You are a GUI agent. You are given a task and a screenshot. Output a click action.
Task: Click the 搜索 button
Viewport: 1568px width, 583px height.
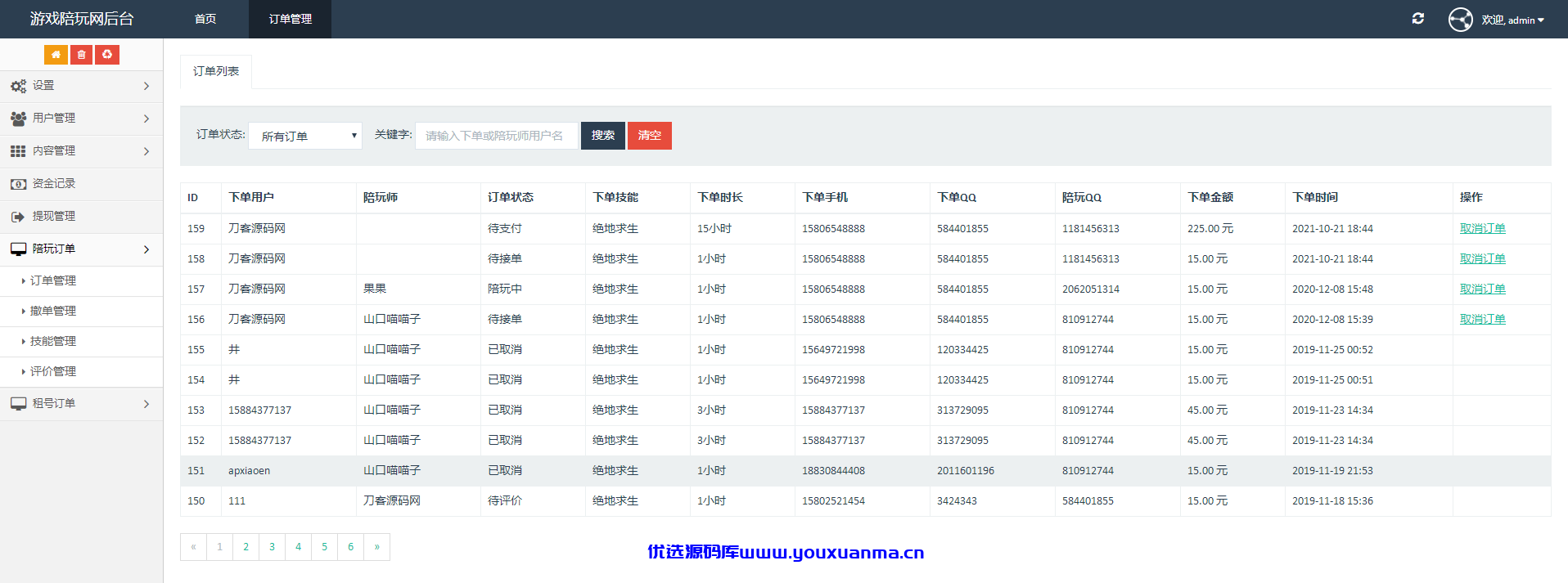(x=603, y=136)
